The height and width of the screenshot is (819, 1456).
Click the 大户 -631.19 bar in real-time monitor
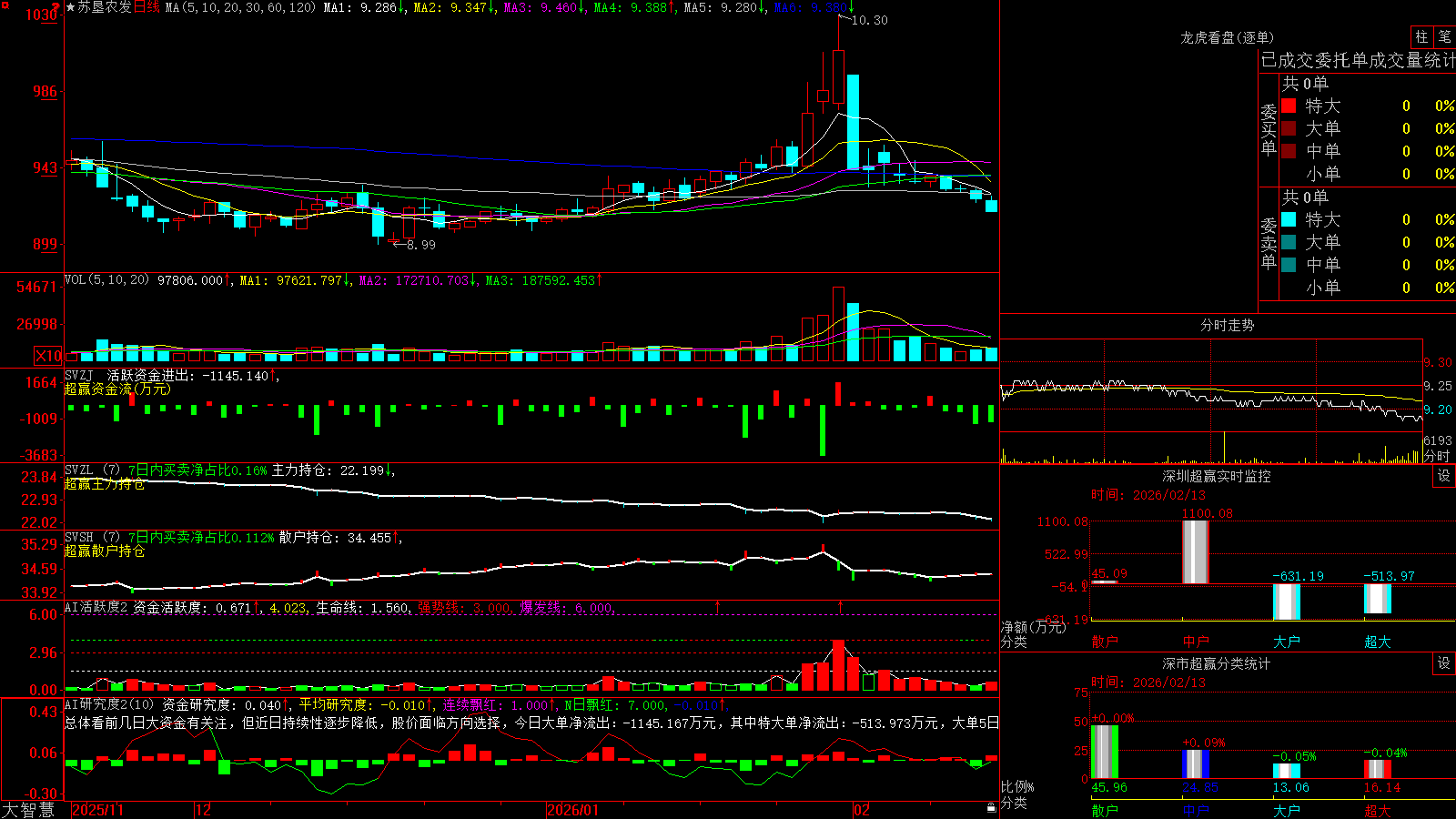[x=1286, y=602]
